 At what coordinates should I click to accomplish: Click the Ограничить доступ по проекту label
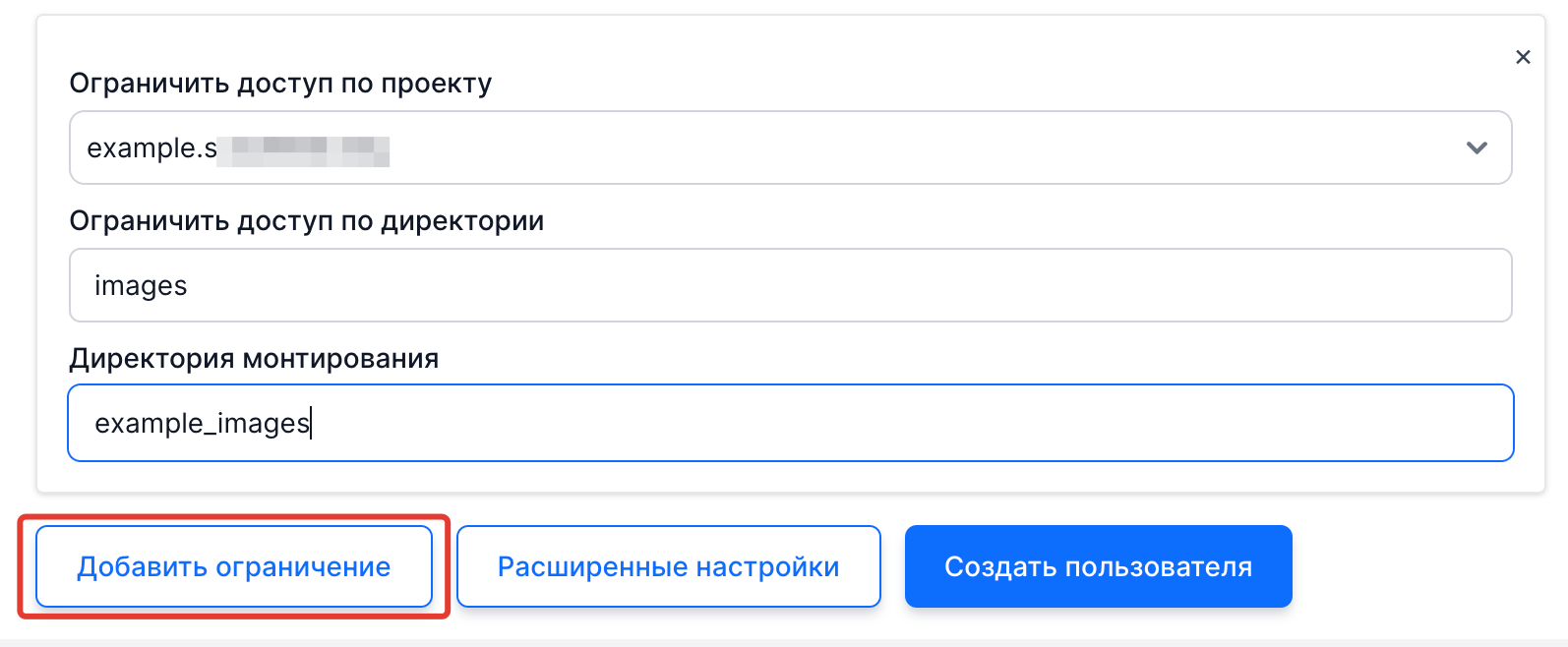tap(280, 84)
